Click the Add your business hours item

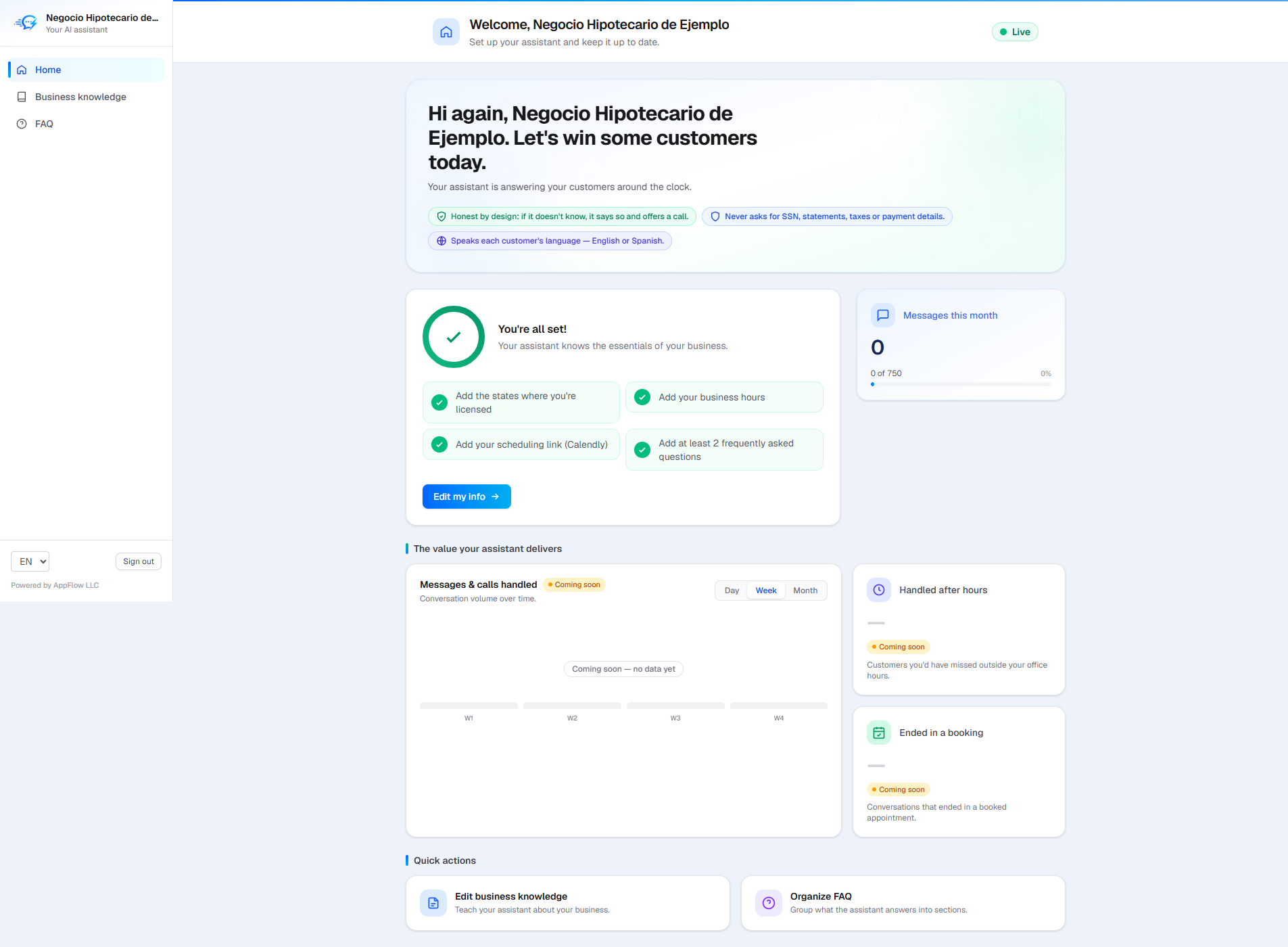(724, 397)
